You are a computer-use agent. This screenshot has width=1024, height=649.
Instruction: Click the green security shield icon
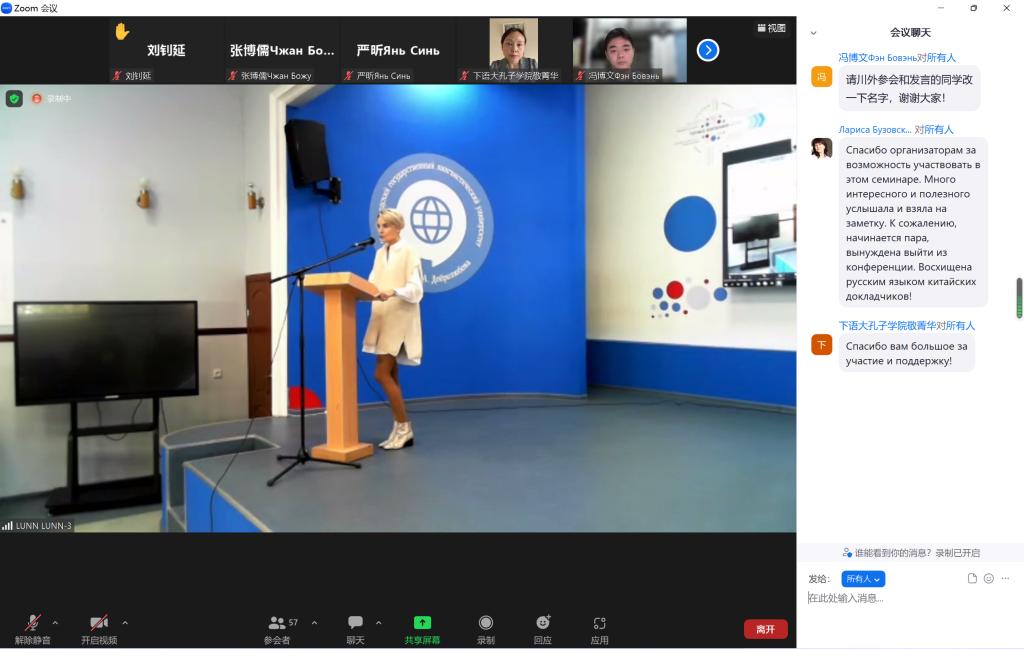pos(14,98)
